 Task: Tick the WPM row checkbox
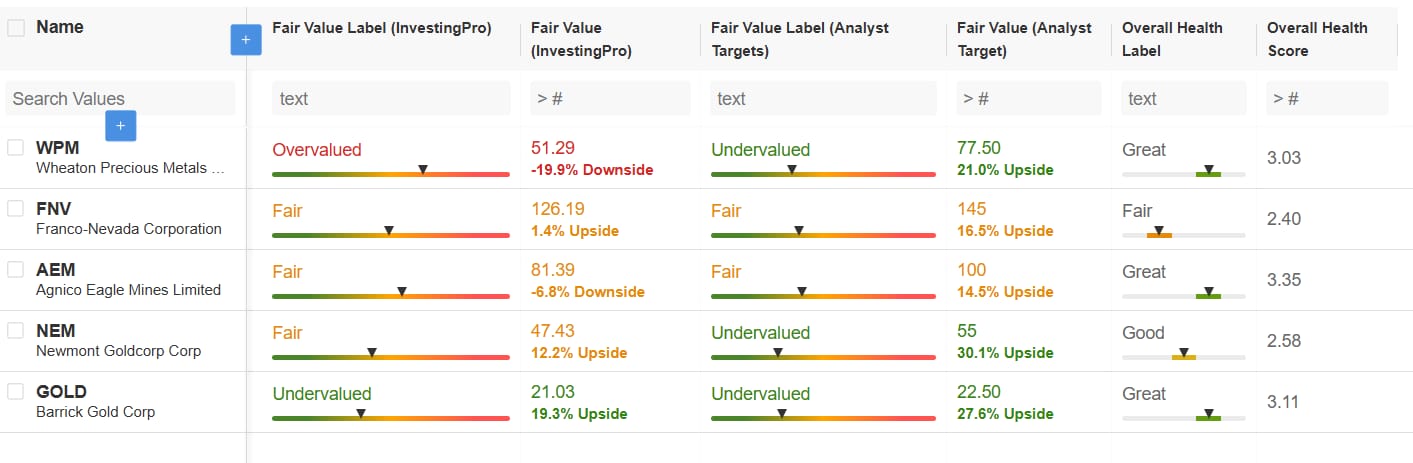[16, 147]
